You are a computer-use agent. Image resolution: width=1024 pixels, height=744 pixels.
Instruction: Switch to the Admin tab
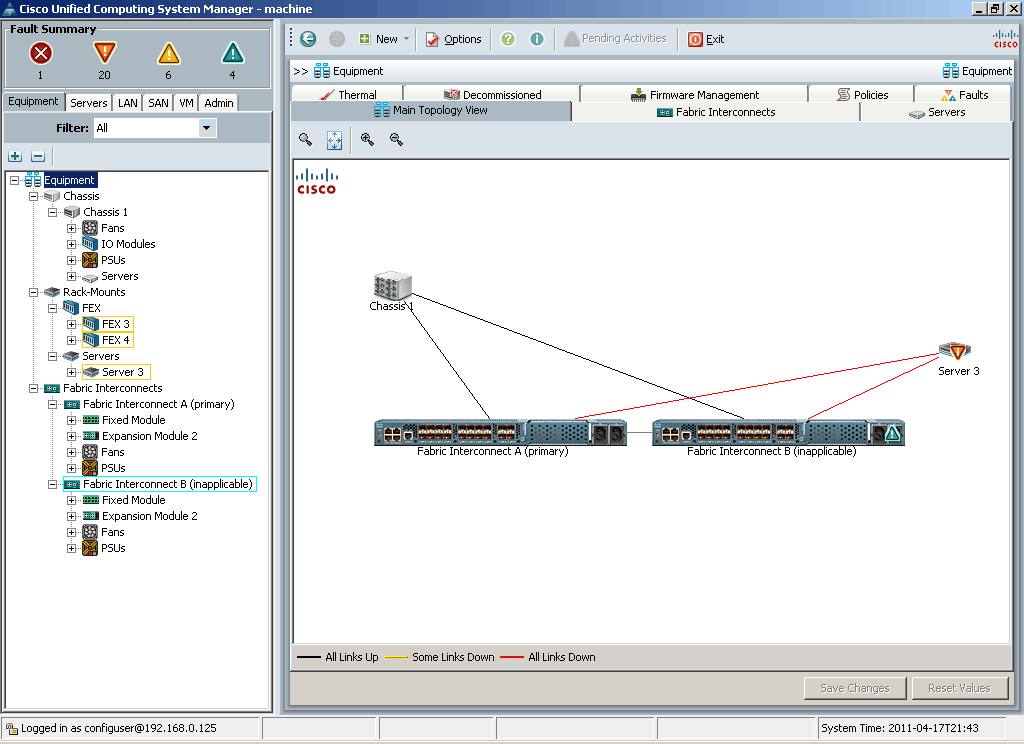[219, 103]
